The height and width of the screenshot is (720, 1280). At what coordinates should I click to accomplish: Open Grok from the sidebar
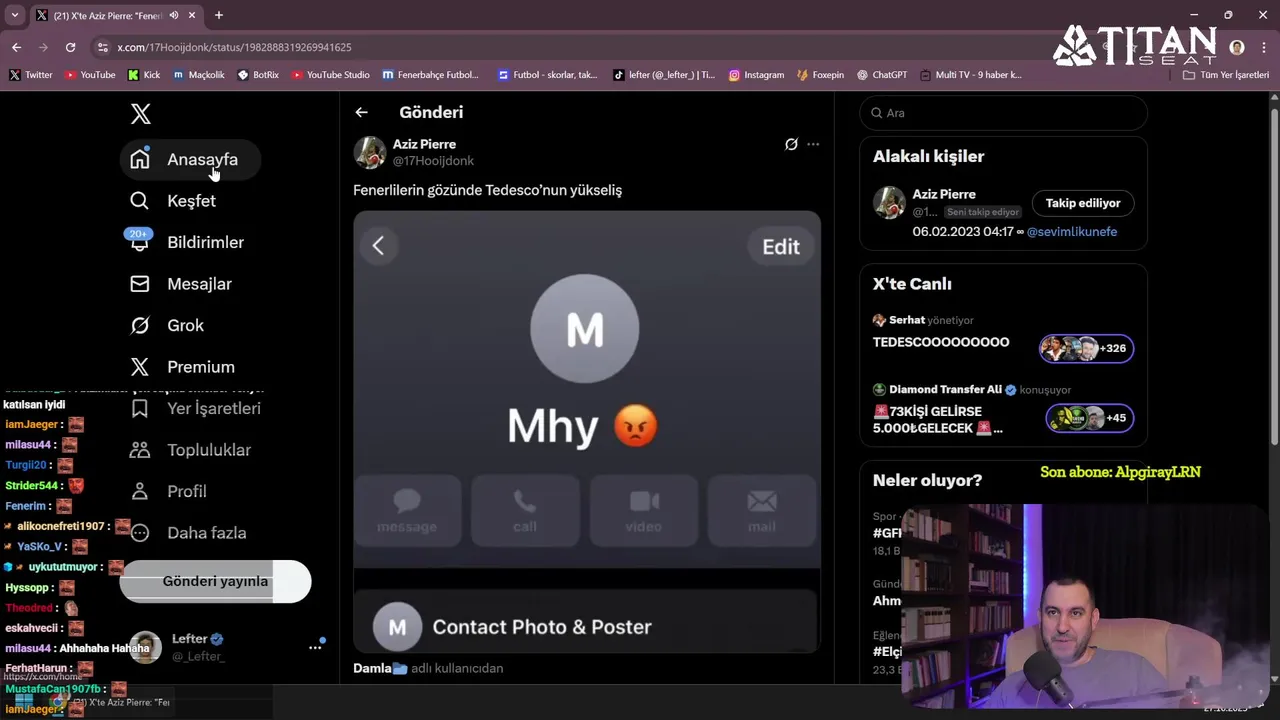(x=167, y=325)
